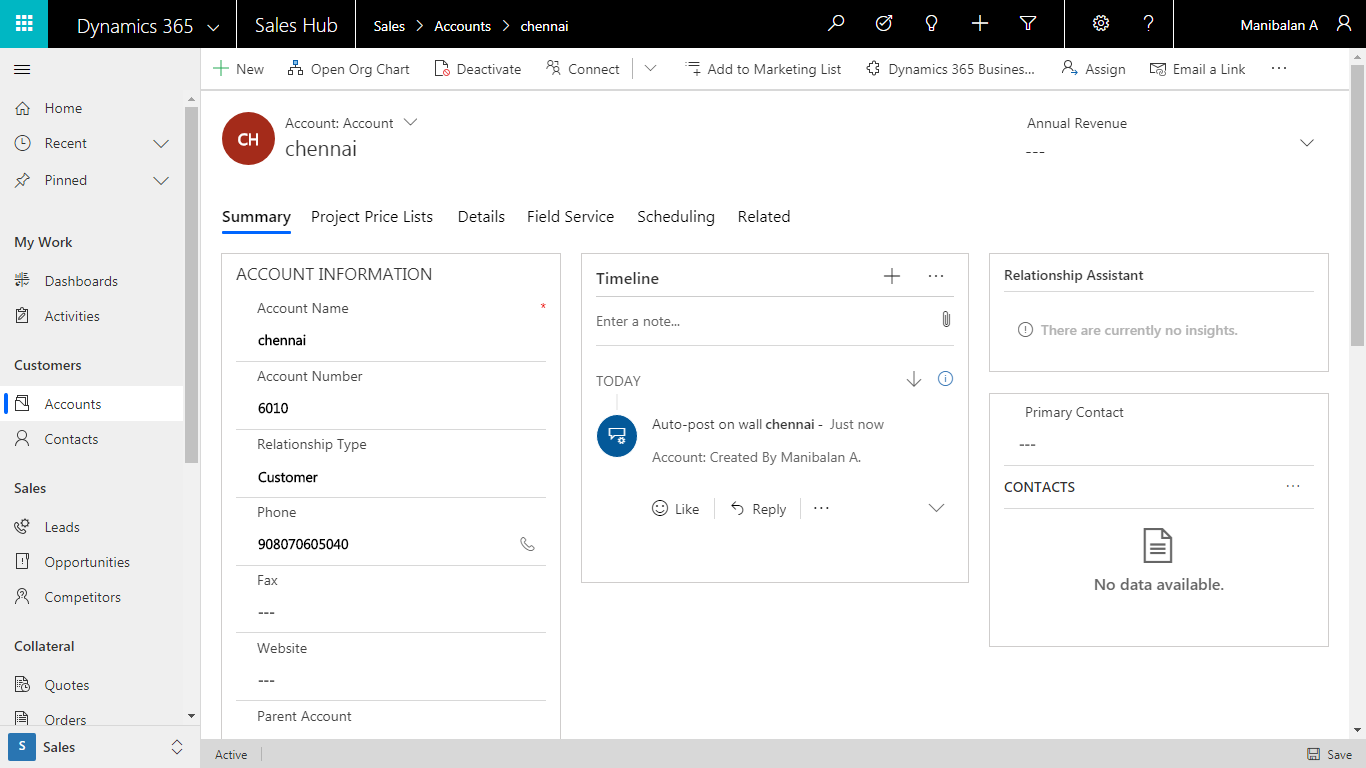The image size is (1366, 768).
Task: Click the plus quick create icon
Action: point(980,24)
